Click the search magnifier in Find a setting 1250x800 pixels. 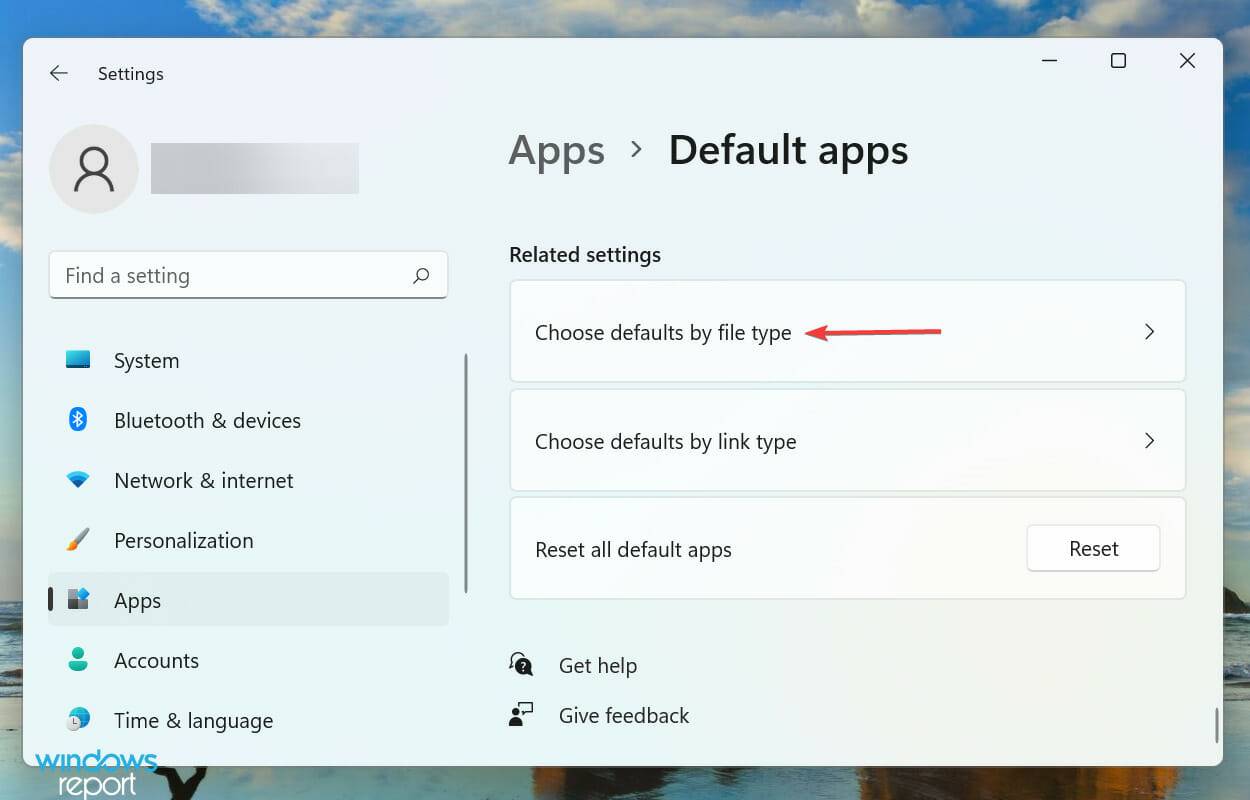421,275
